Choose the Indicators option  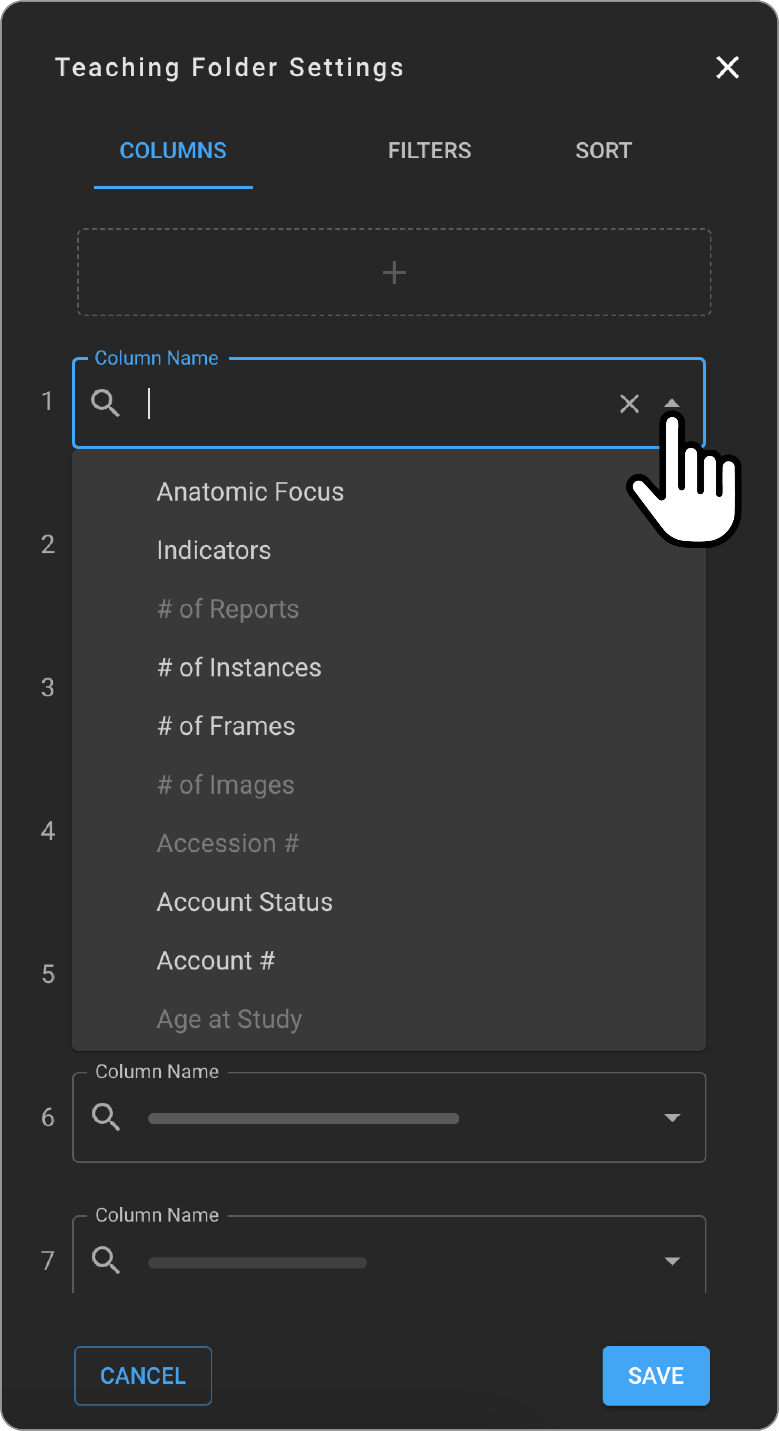(214, 550)
